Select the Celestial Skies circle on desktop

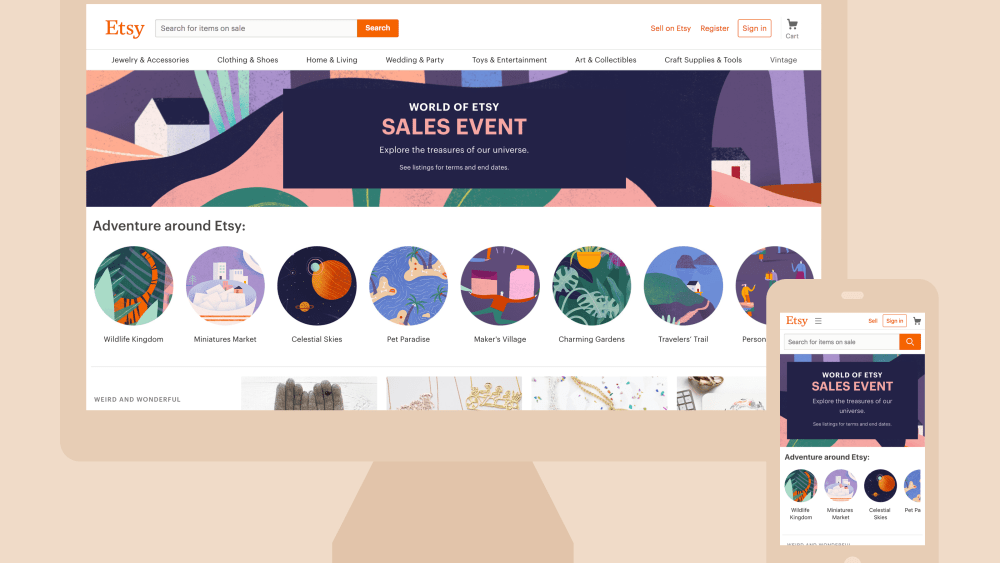(317, 286)
